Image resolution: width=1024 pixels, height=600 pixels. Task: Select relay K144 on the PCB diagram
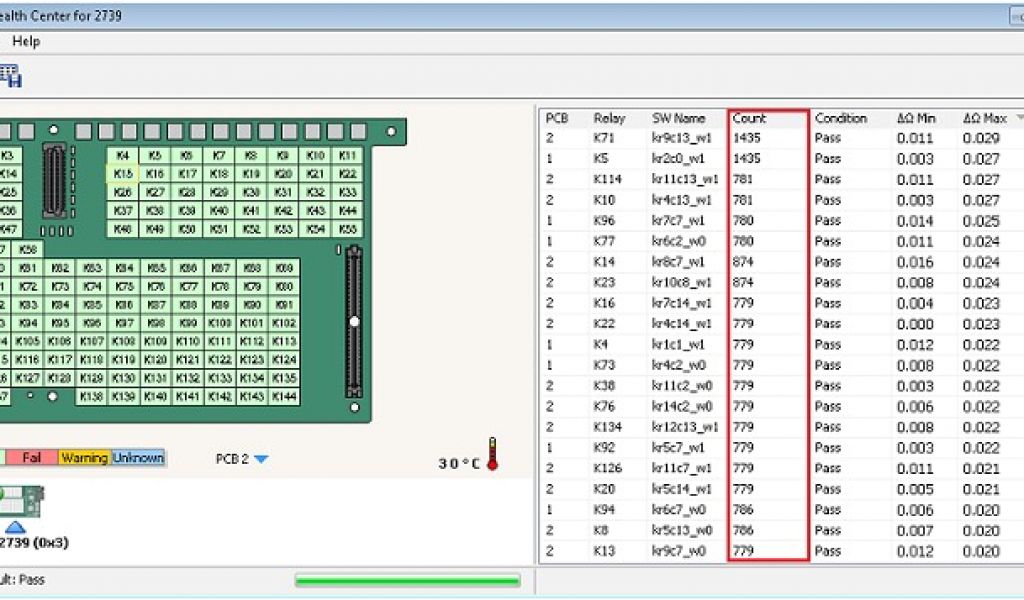point(284,397)
